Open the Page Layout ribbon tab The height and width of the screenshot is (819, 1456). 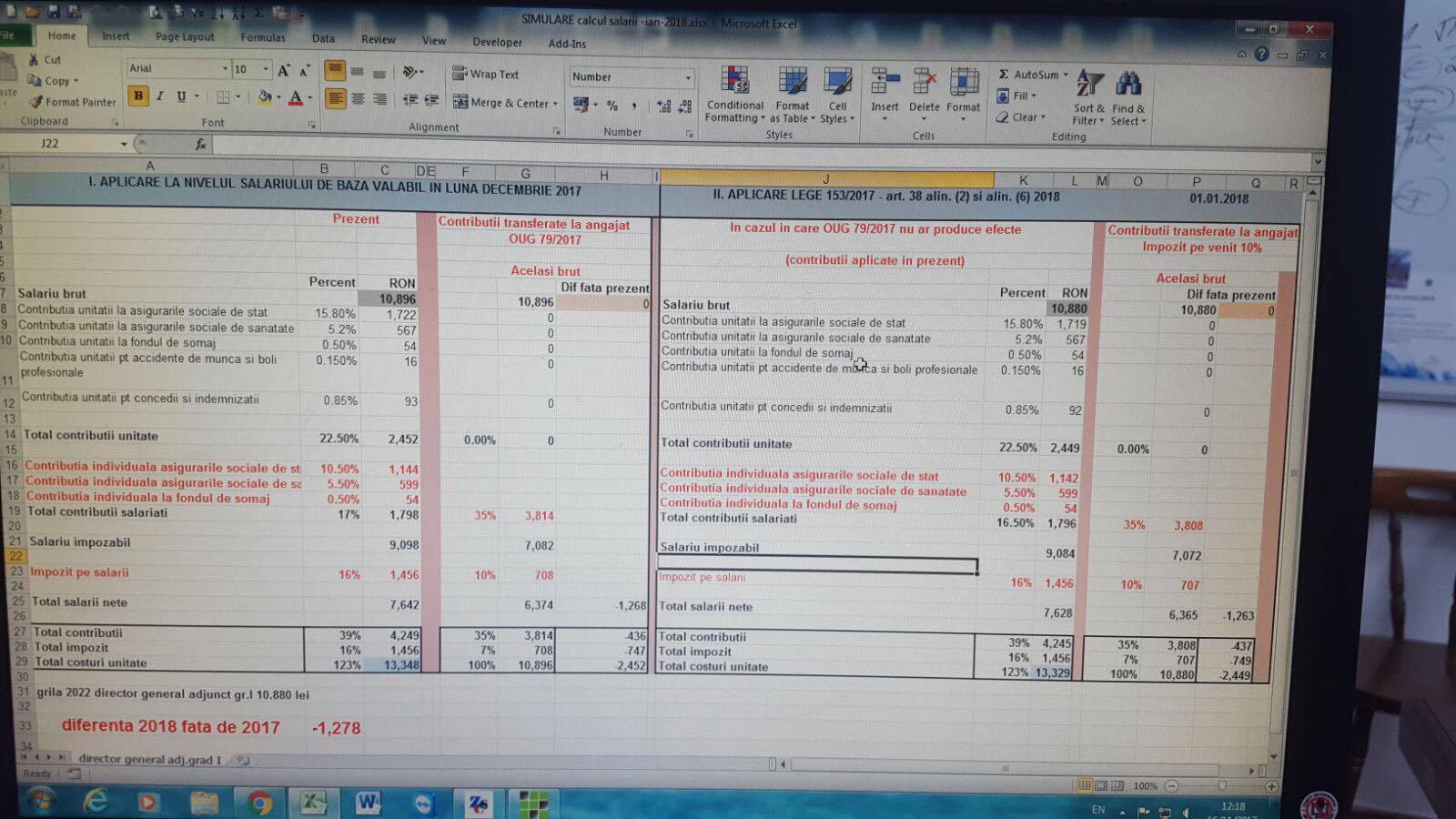click(185, 37)
